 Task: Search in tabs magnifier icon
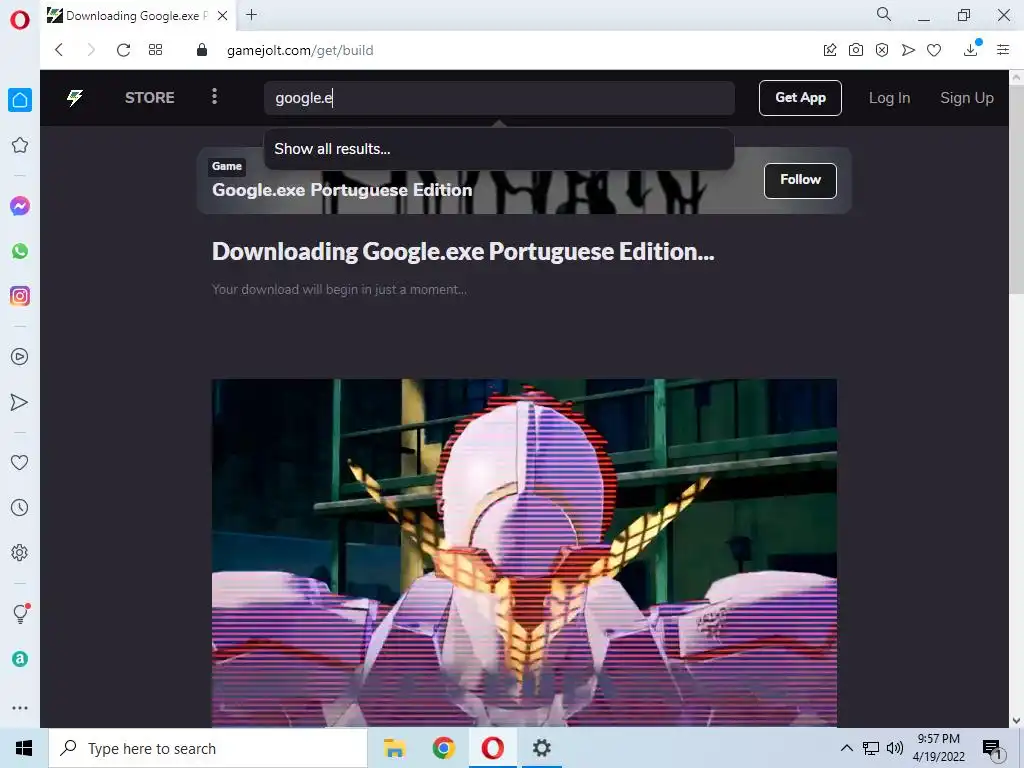[884, 14]
